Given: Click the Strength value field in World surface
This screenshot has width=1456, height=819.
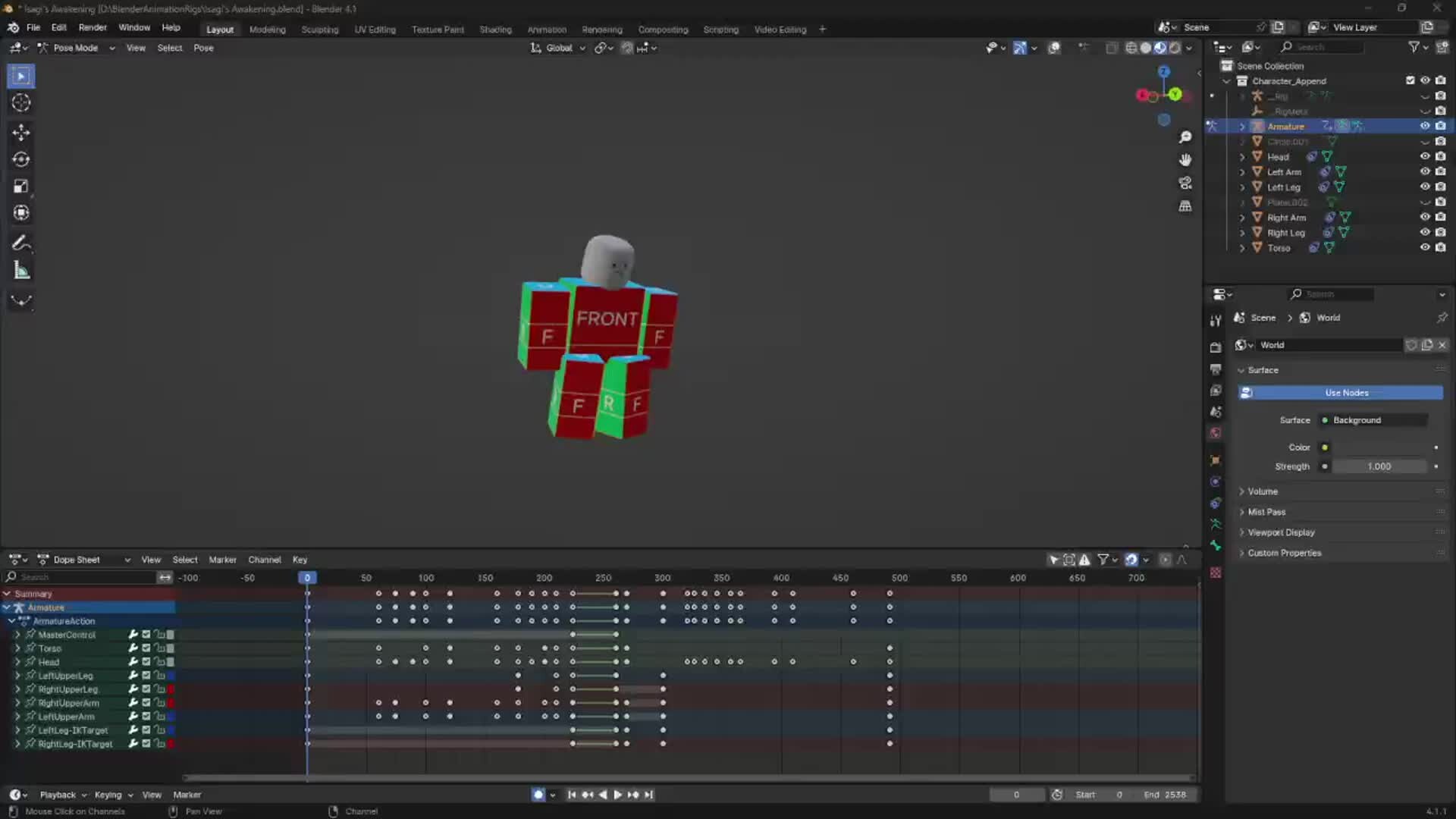Looking at the screenshot, I should (x=1380, y=466).
